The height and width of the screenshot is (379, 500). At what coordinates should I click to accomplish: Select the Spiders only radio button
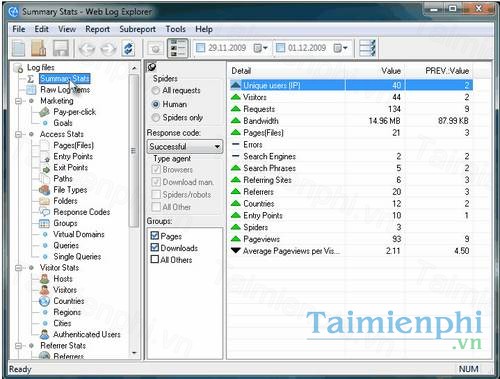tap(155, 118)
